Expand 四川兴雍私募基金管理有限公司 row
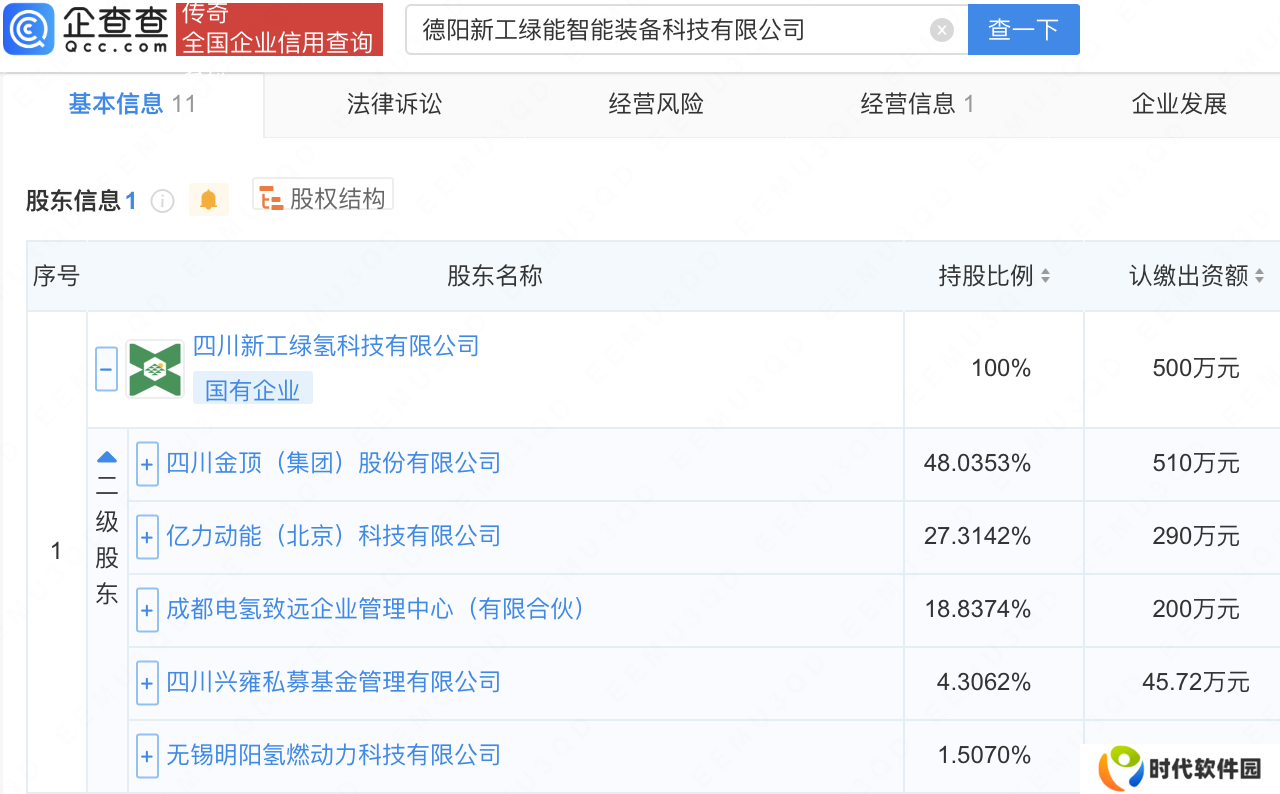This screenshot has width=1280, height=794. (x=147, y=683)
